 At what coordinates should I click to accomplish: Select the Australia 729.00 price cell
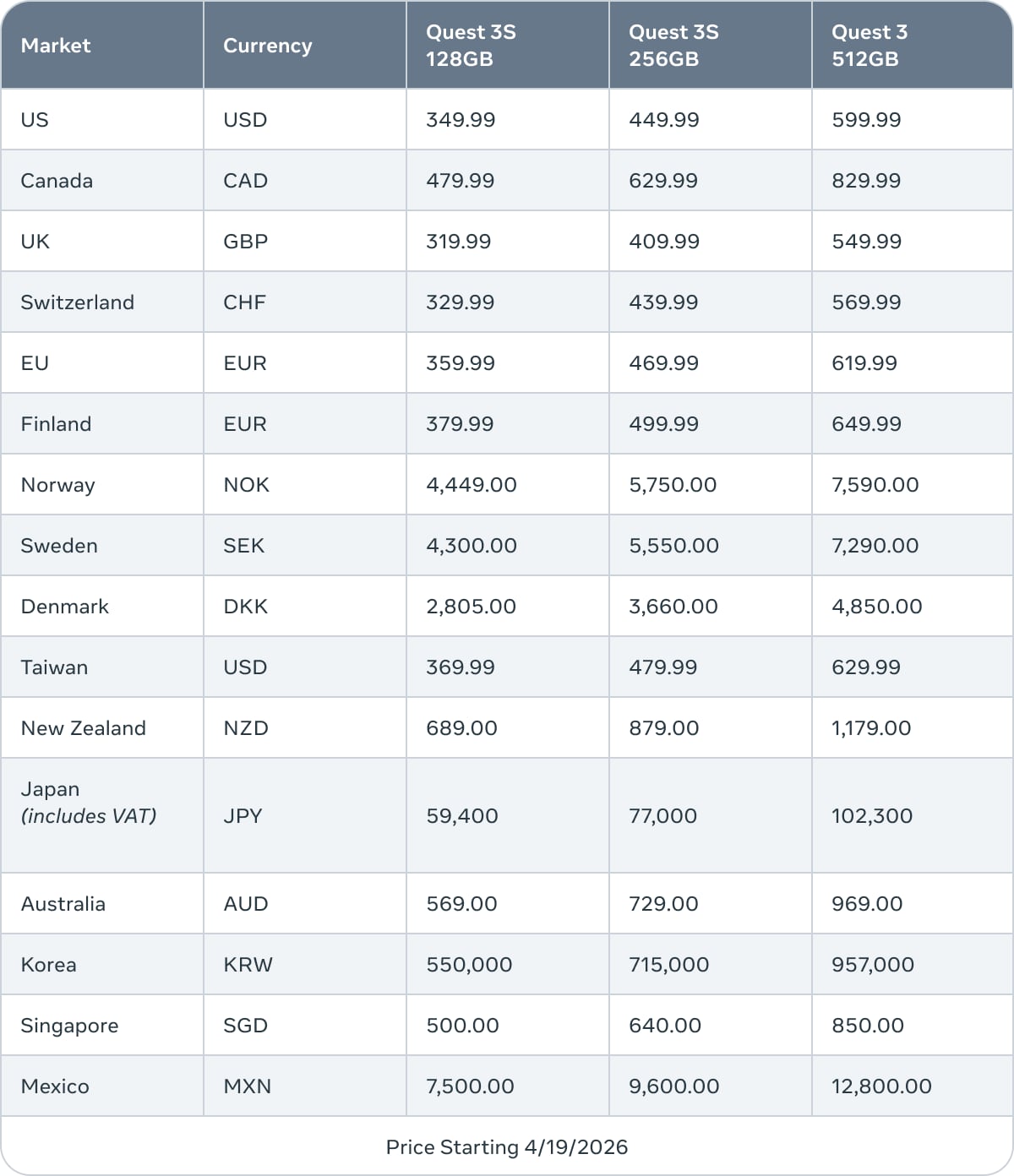click(x=663, y=904)
